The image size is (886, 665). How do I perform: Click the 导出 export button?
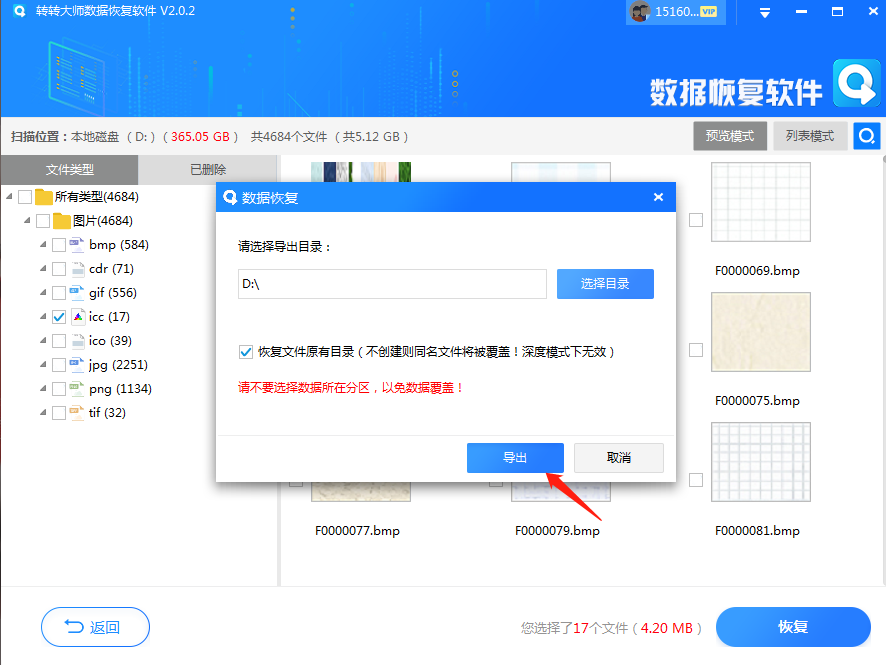pos(515,457)
